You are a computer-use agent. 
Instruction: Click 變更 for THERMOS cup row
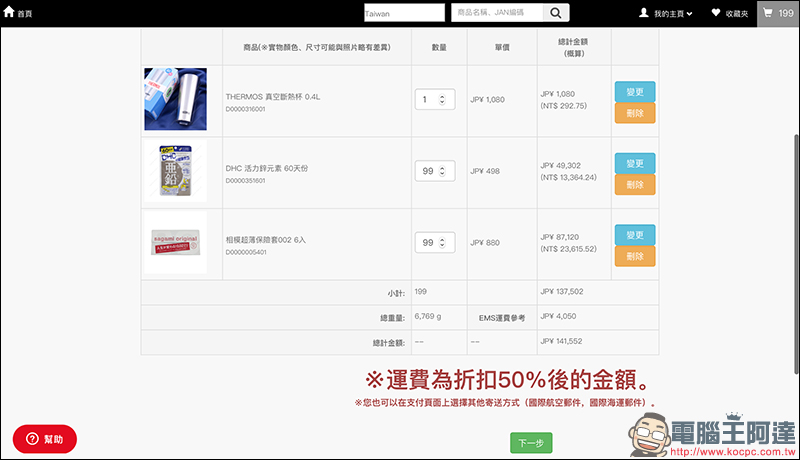click(x=635, y=92)
